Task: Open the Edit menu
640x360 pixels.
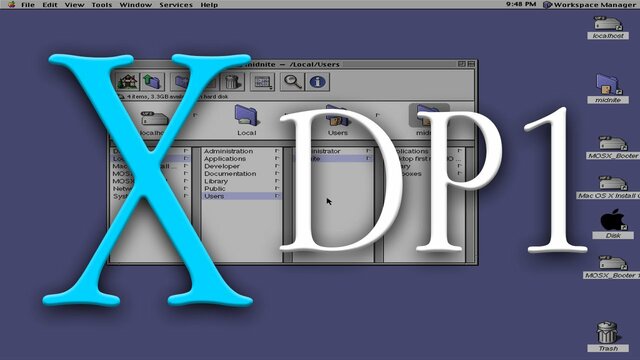Action: (50, 5)
